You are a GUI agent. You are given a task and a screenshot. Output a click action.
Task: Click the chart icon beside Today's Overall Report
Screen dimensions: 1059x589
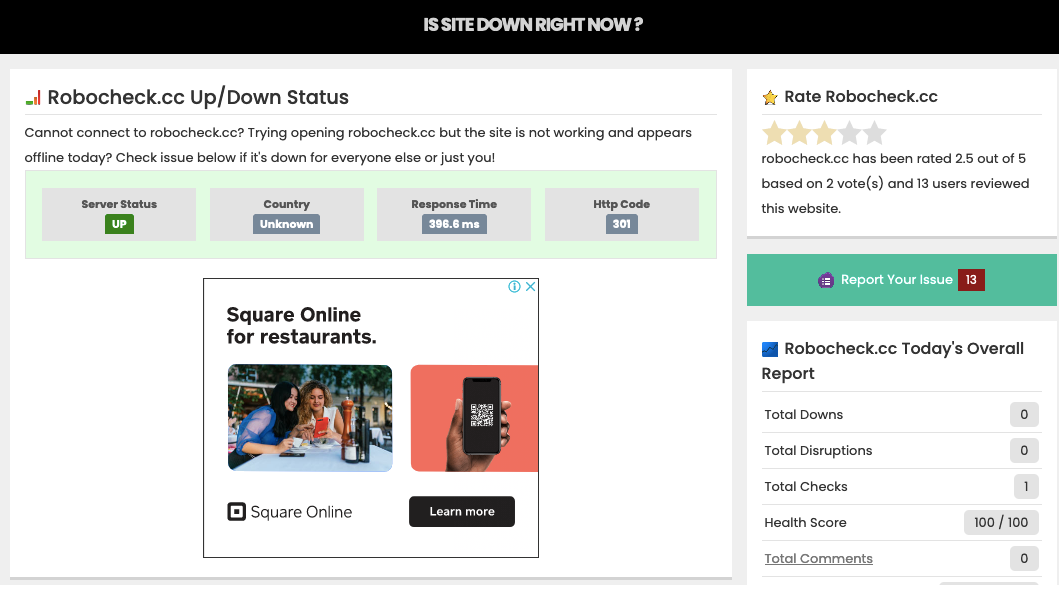(770, 349)
